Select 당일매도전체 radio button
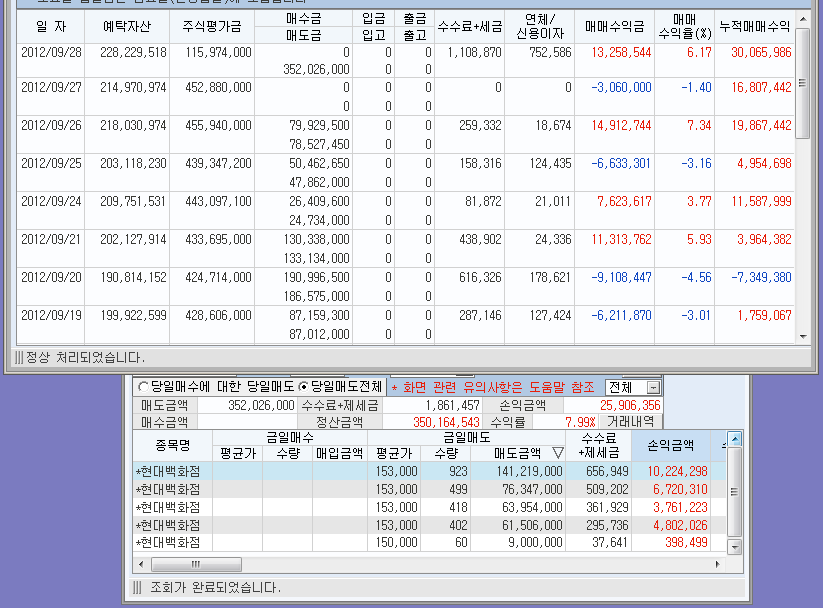Viewport: 823px width, 608px height. 303,387
